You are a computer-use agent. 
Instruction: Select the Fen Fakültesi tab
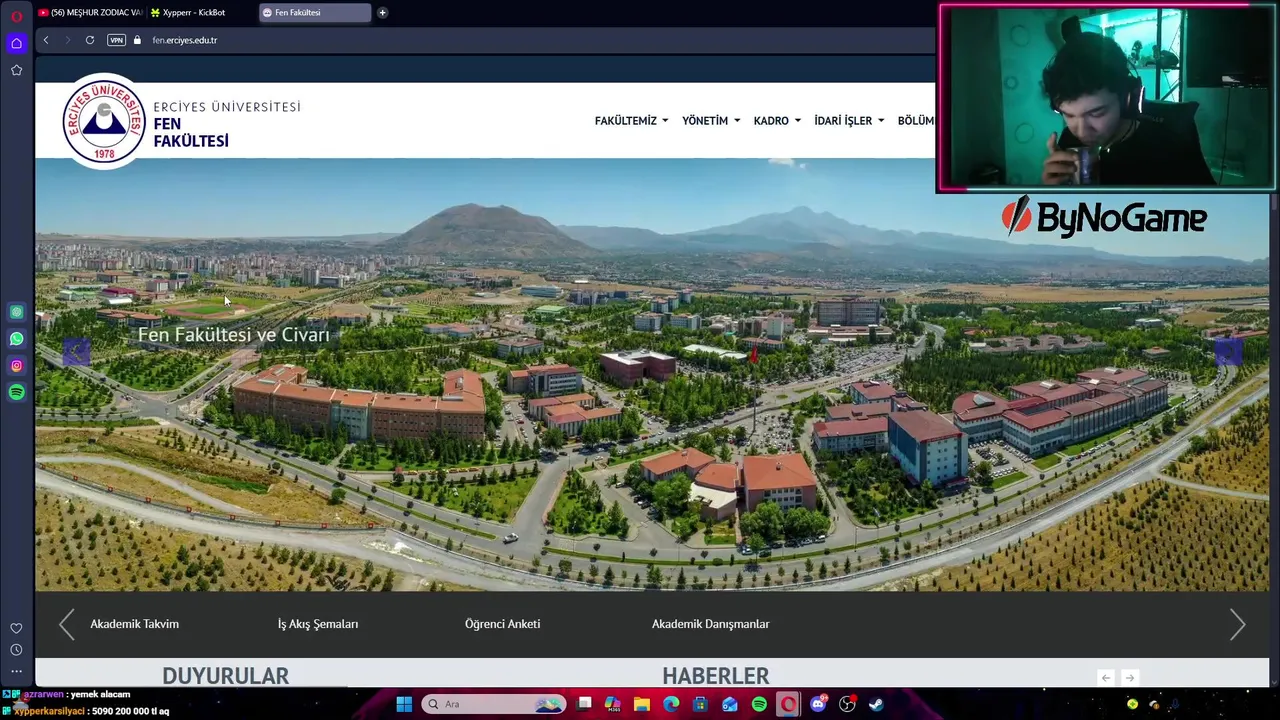pyautogui.click(x=314, y=12)
